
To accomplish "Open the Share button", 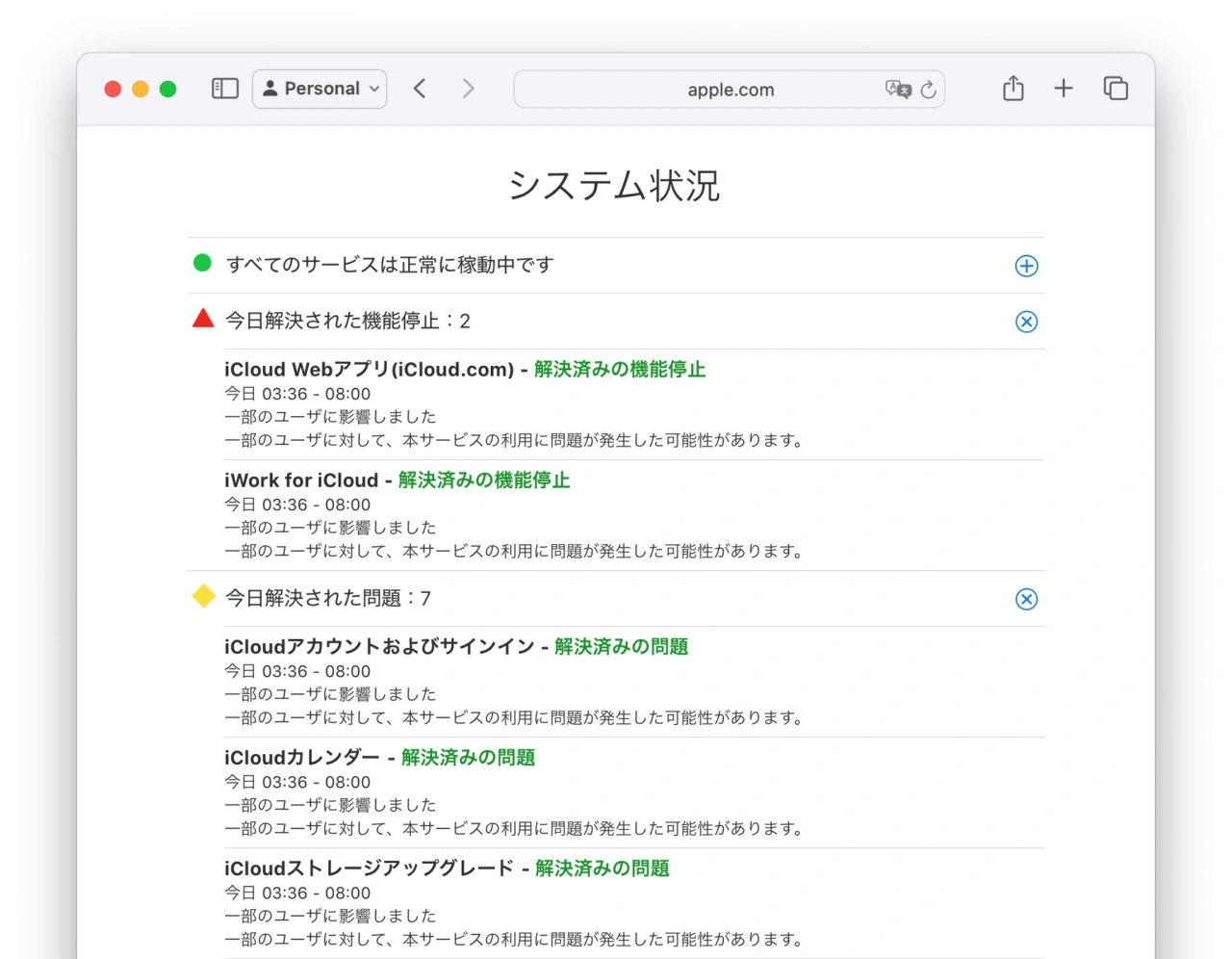I will click(x=1013, y=89).
